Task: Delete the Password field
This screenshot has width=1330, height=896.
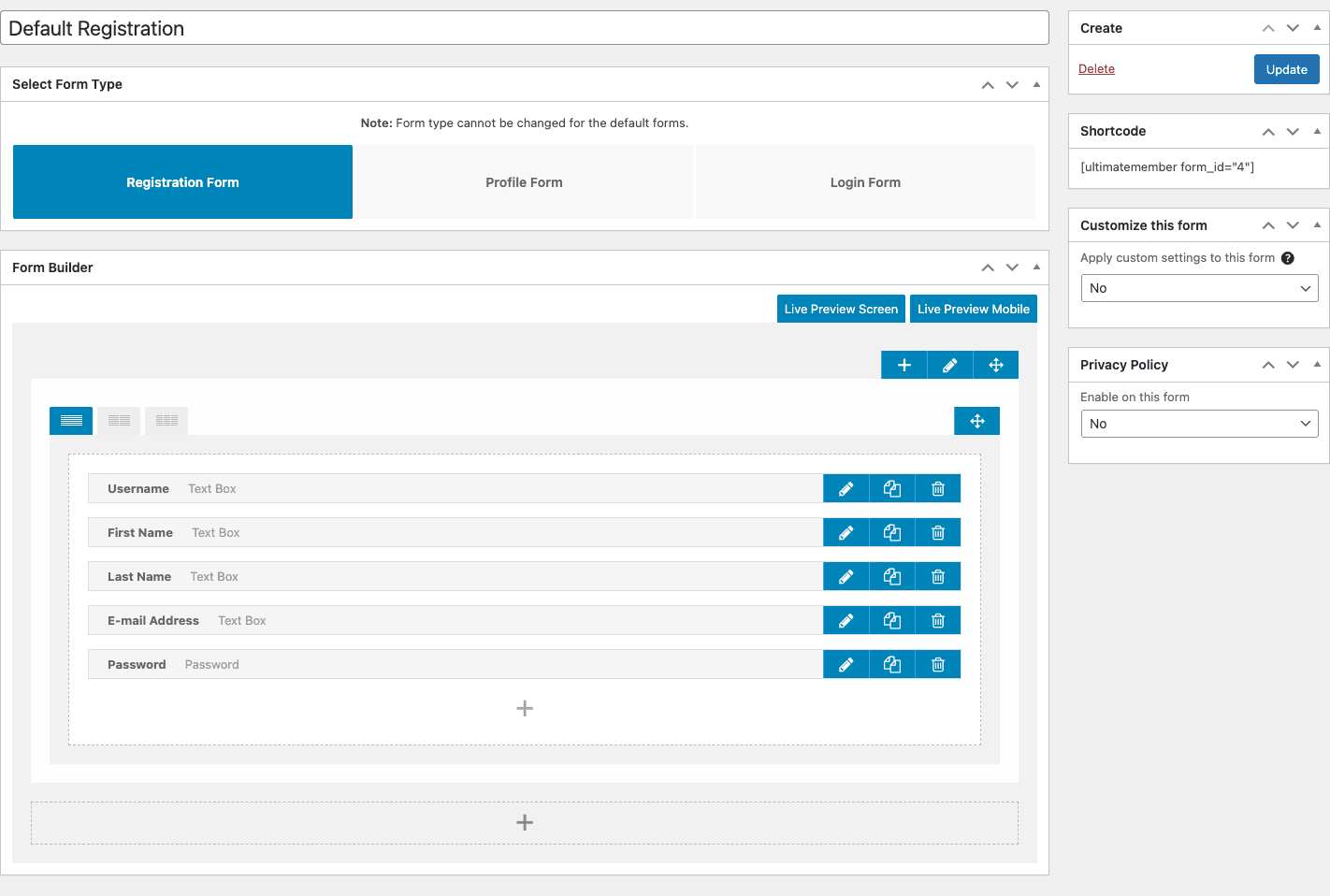Action: pos(938,664)
